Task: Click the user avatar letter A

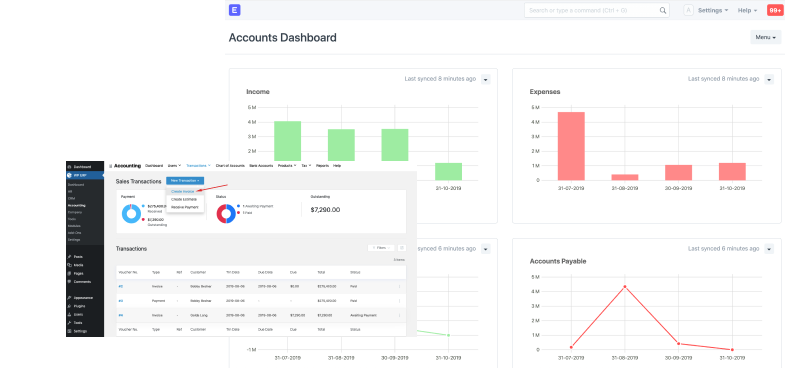Action: click(x=688, y=11)
